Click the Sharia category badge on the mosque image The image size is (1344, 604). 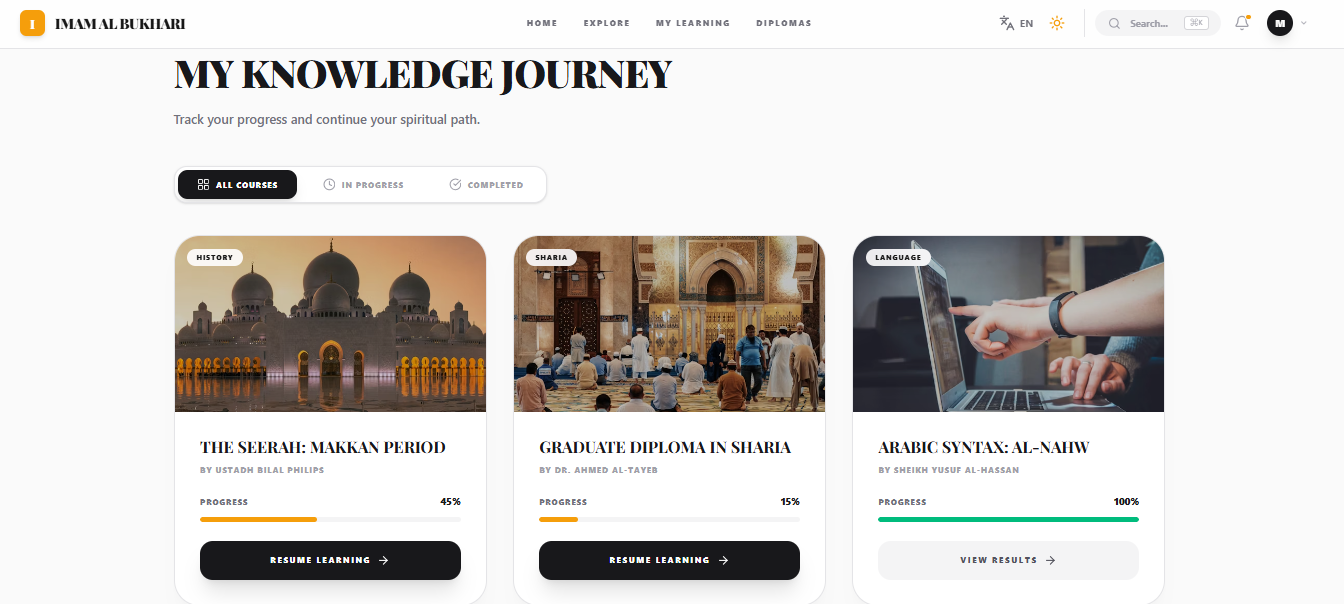point(551,257)
